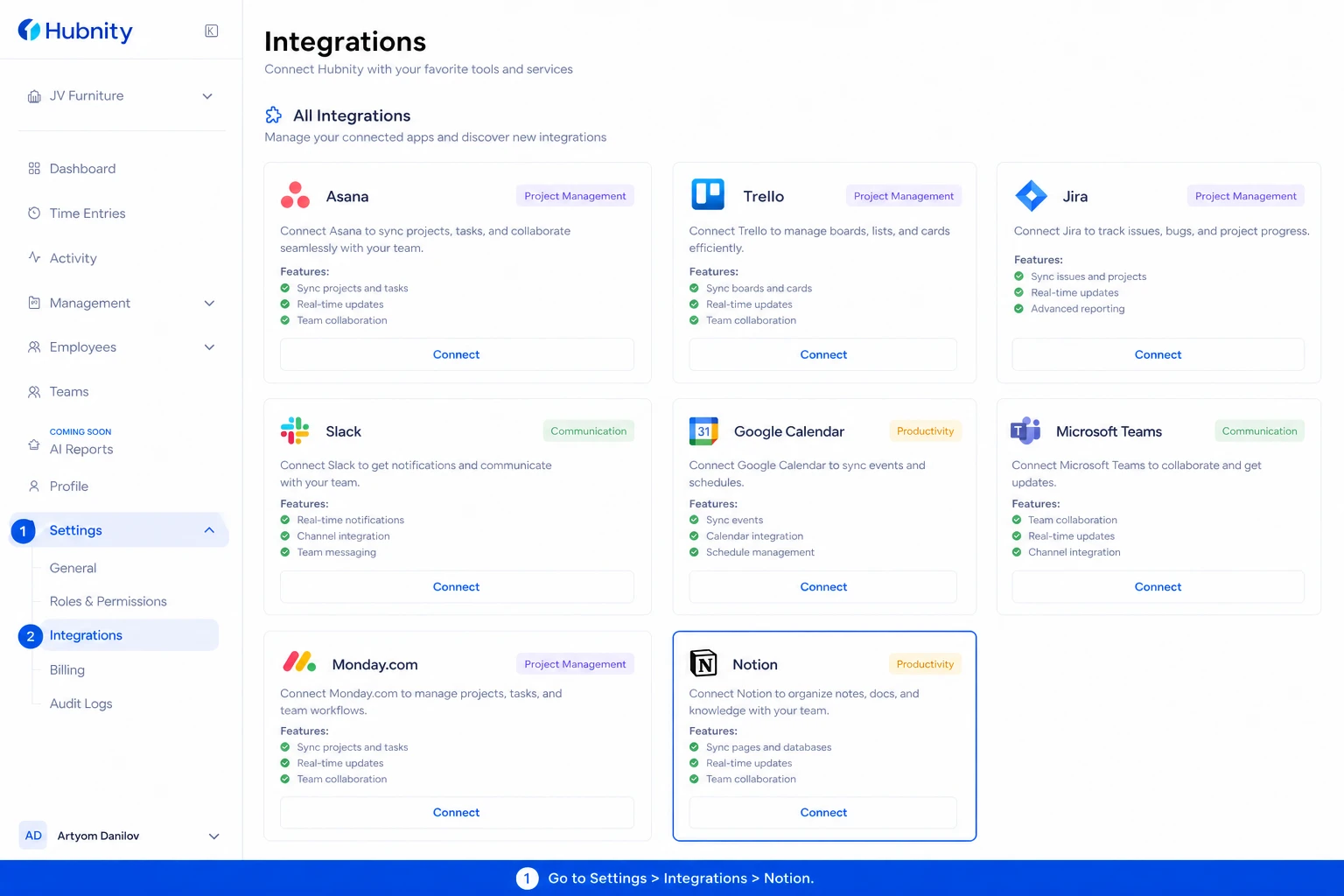
Task: Click the Monday.com logo icon
Action: tap(299, 662)
